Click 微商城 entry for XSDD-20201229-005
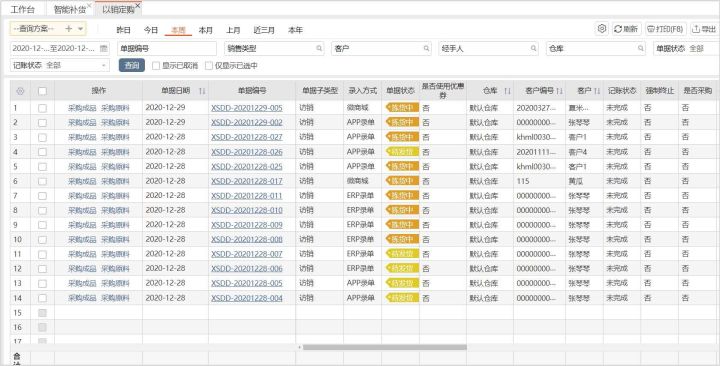Image resolution: width=720 pixels, height=366 pixels. (x=358, y=108)
